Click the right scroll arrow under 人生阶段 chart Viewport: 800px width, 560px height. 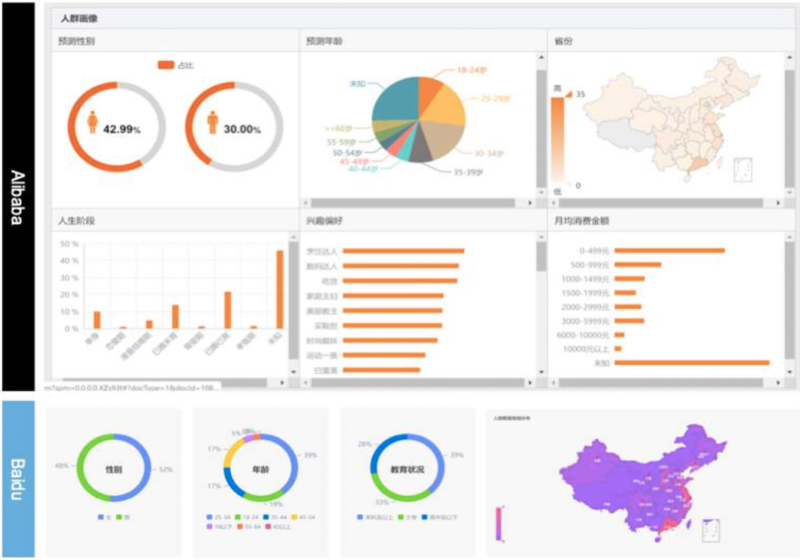click(x=283, y=382)
